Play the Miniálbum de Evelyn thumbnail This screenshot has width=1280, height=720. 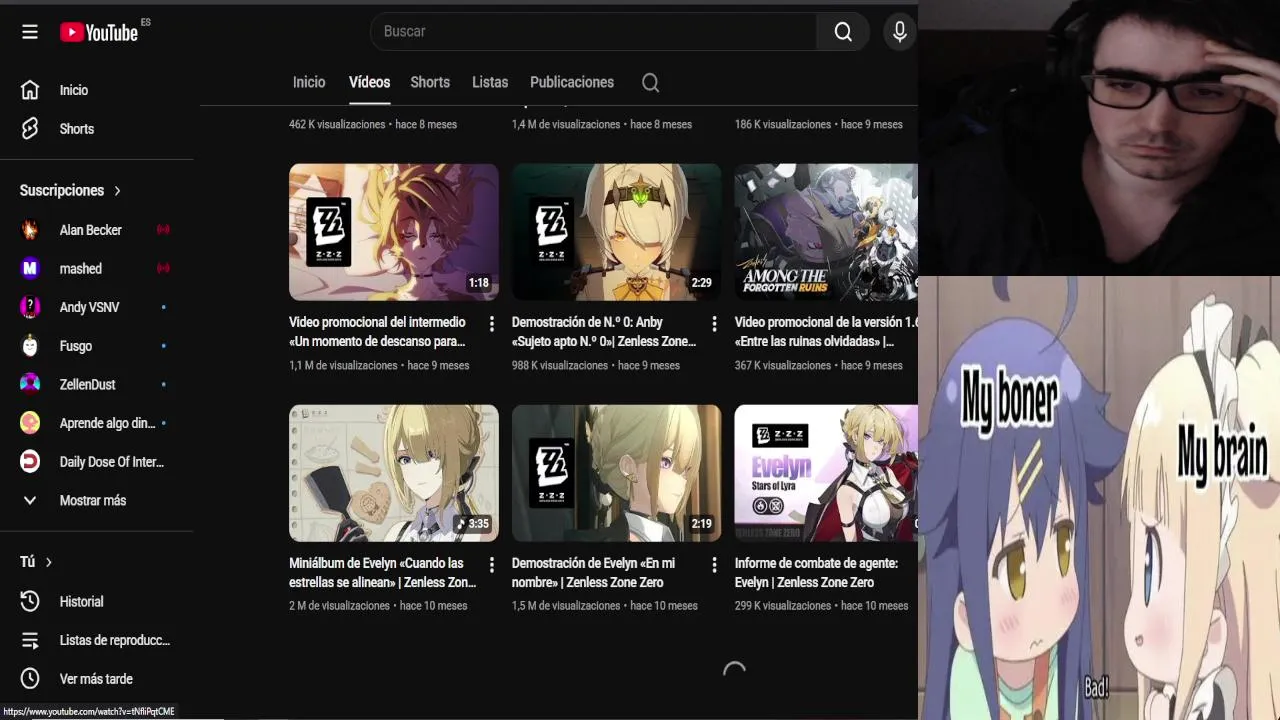click(x=394, y=473)
